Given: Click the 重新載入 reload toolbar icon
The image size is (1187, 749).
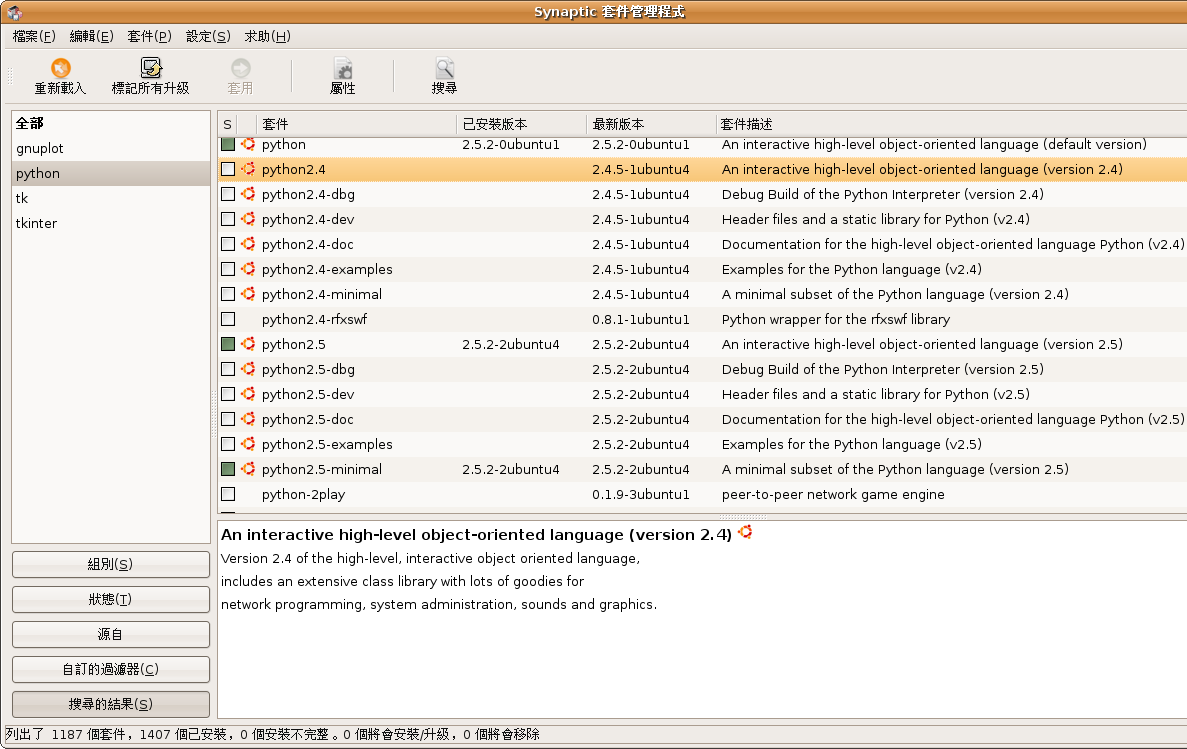Looking at the screenshot, I should pos(61,68).
